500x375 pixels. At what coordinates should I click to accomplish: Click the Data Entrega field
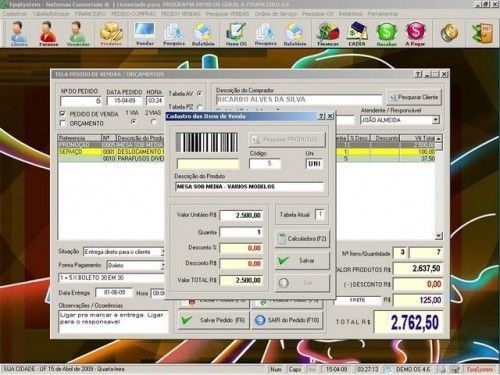point(114,293)
